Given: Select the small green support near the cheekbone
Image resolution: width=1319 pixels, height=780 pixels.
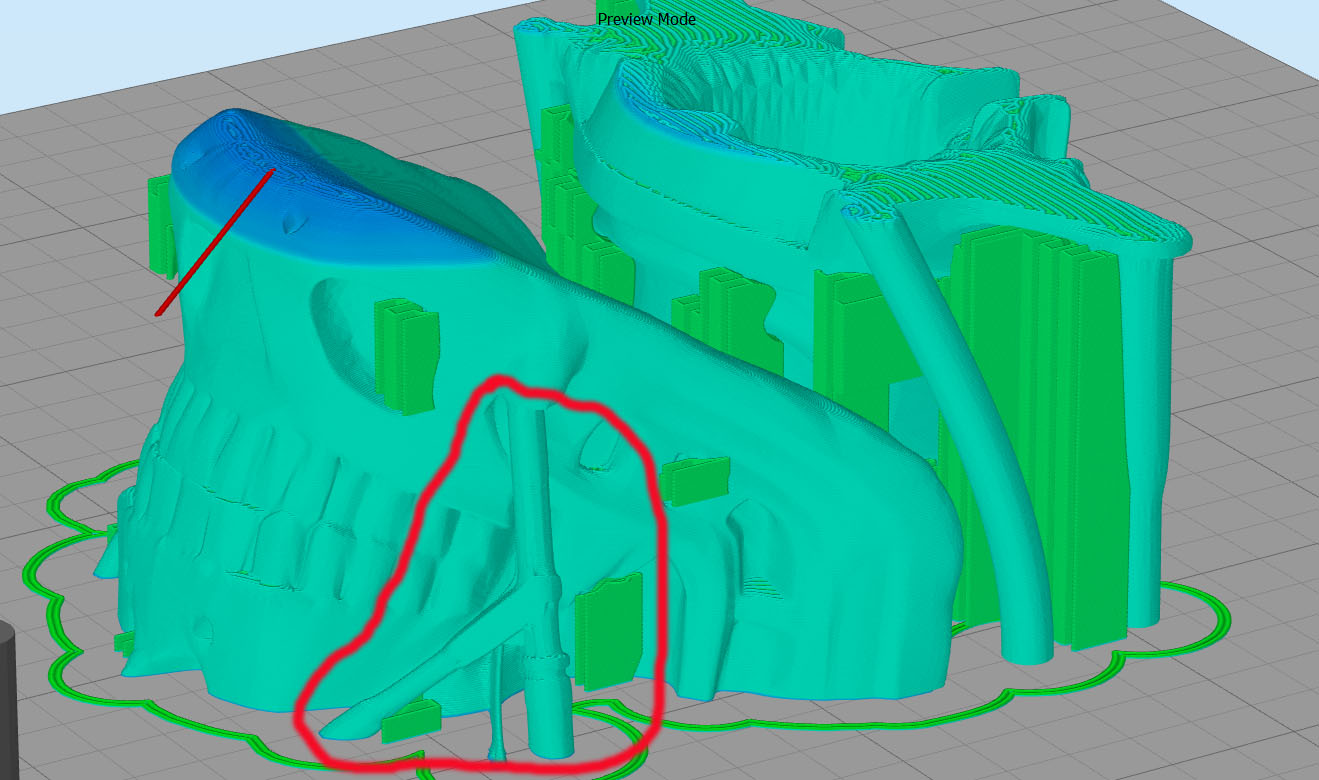Looking at the screenshot, I should [x=694, y=479].
